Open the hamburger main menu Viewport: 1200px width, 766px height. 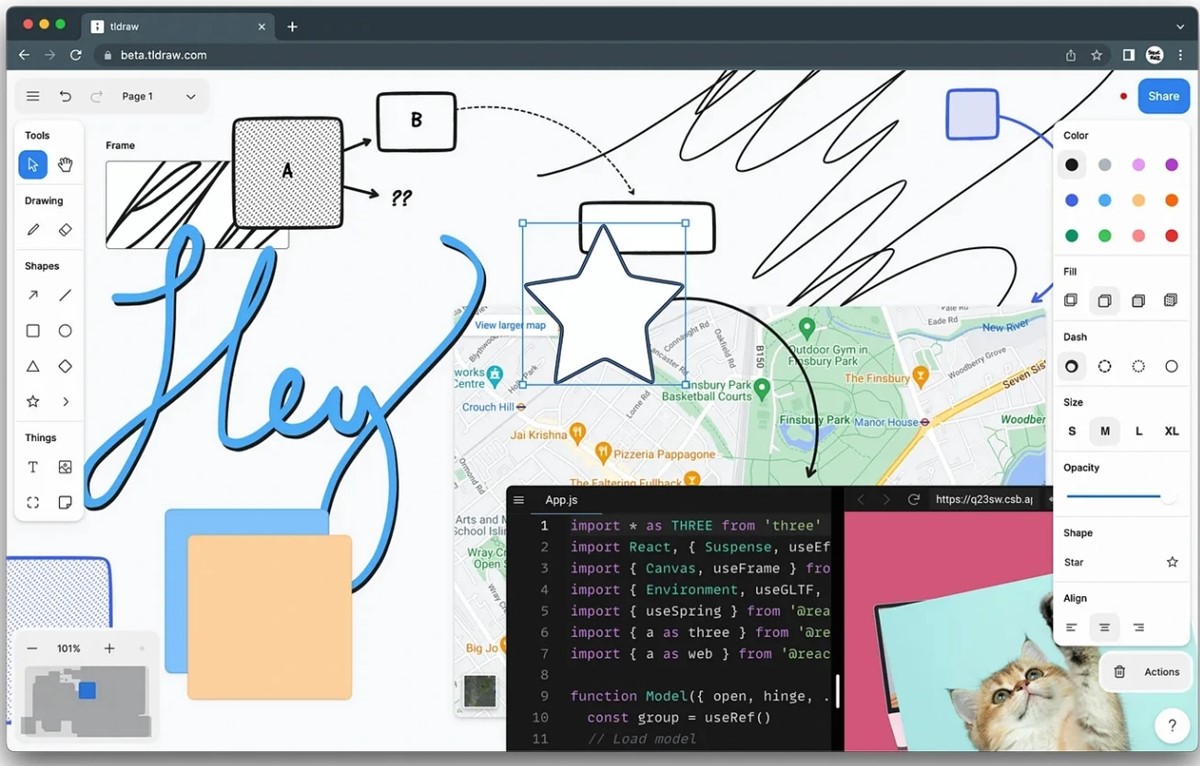(33, 96)
